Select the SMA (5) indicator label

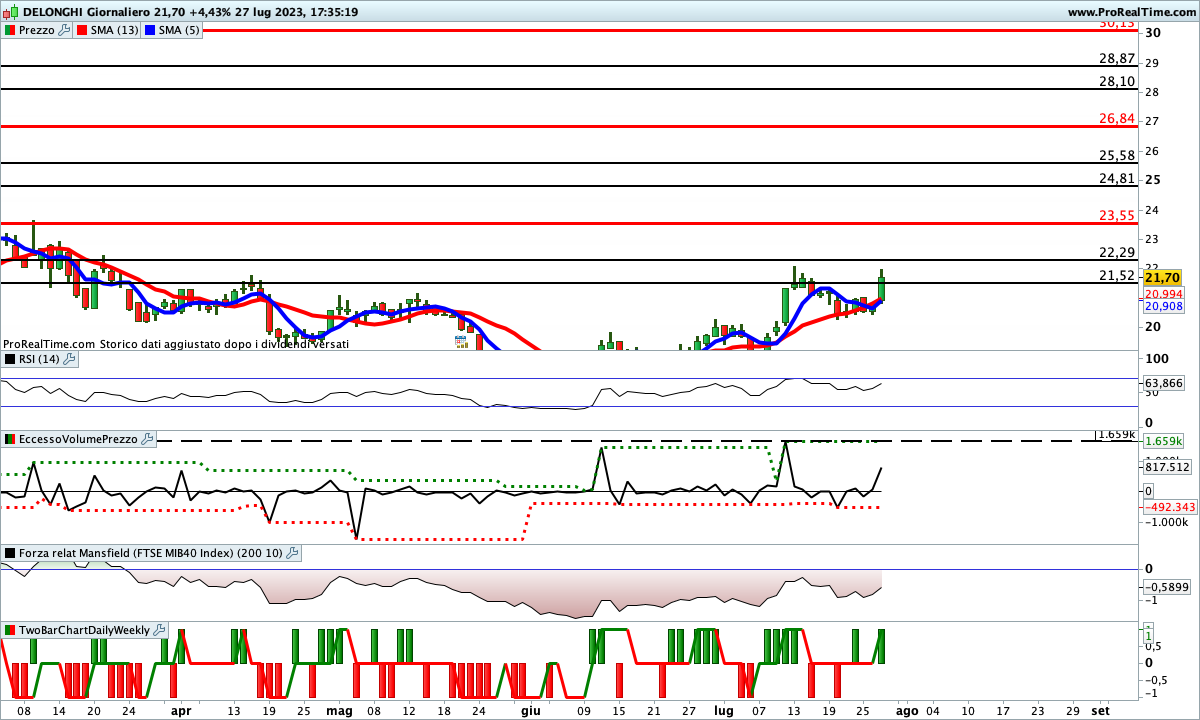pyautogui.click(x=180, y=30)
